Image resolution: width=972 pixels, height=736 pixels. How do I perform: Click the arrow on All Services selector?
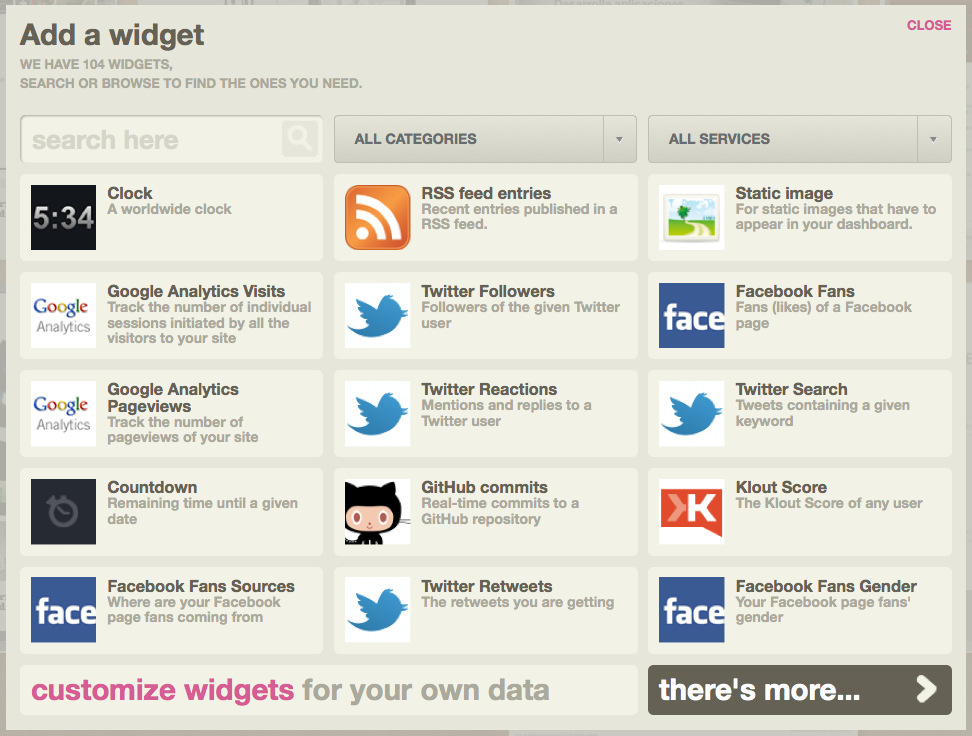tap(934, 139)
